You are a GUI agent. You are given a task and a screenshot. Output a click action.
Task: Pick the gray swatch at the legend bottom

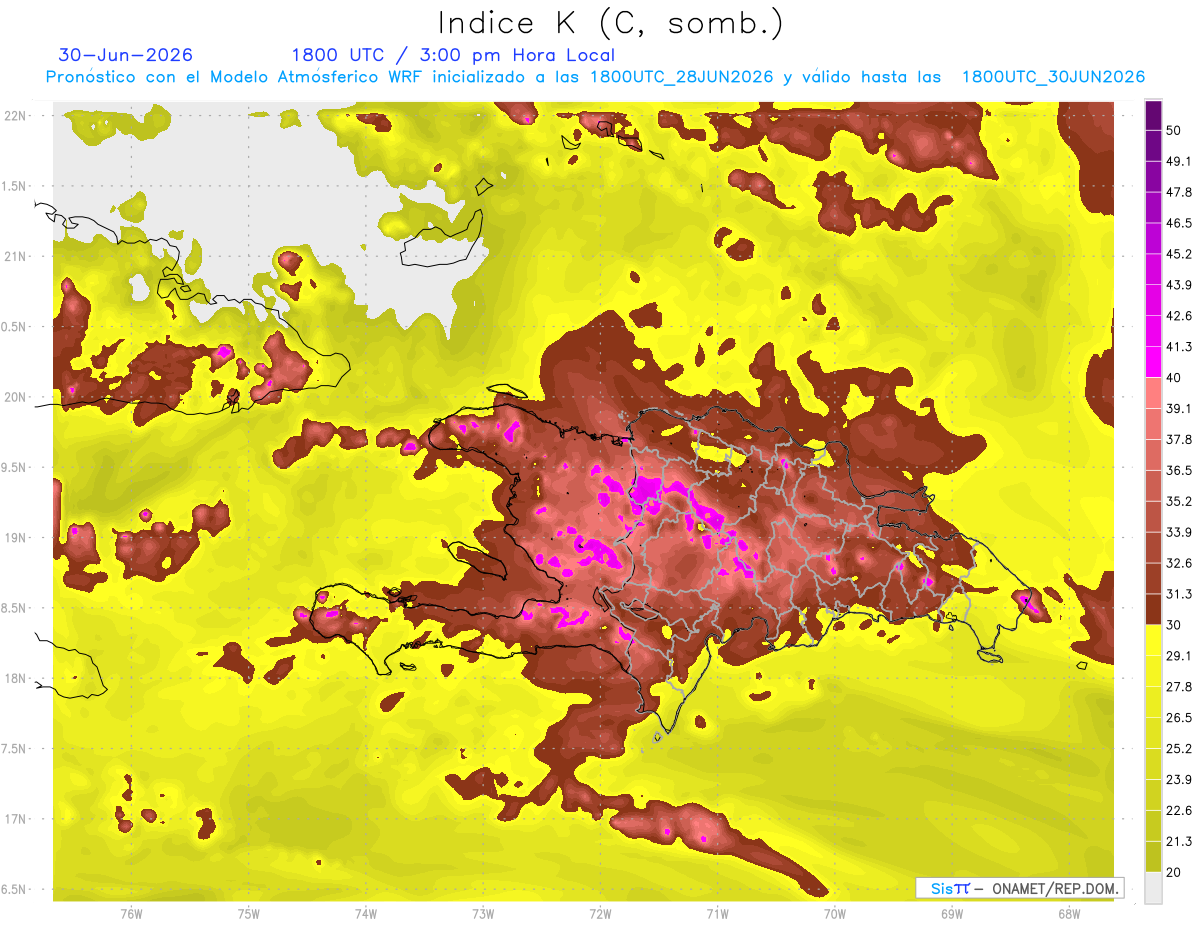tap(1153, 888)
